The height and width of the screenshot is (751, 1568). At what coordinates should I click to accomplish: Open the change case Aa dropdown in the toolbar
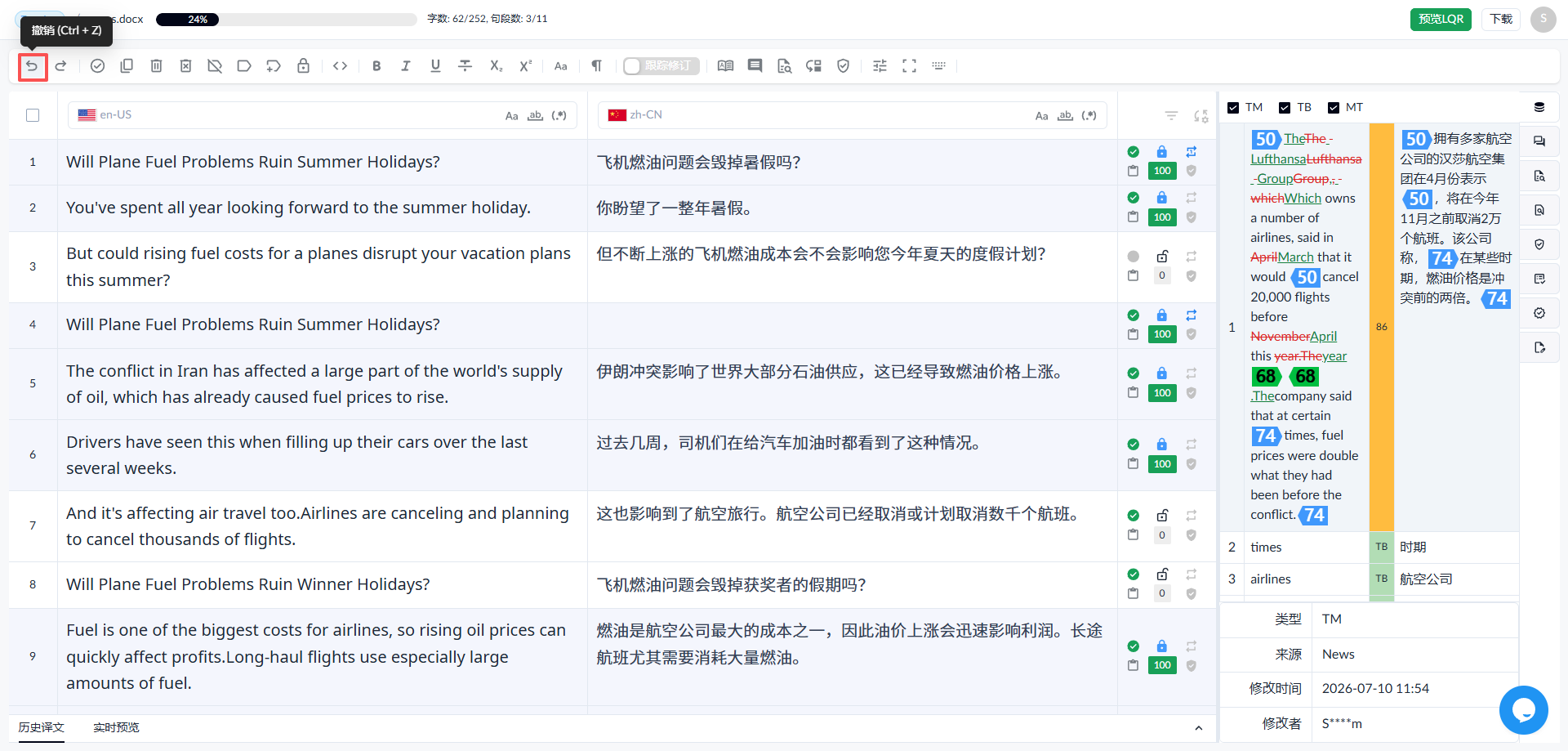560,66
